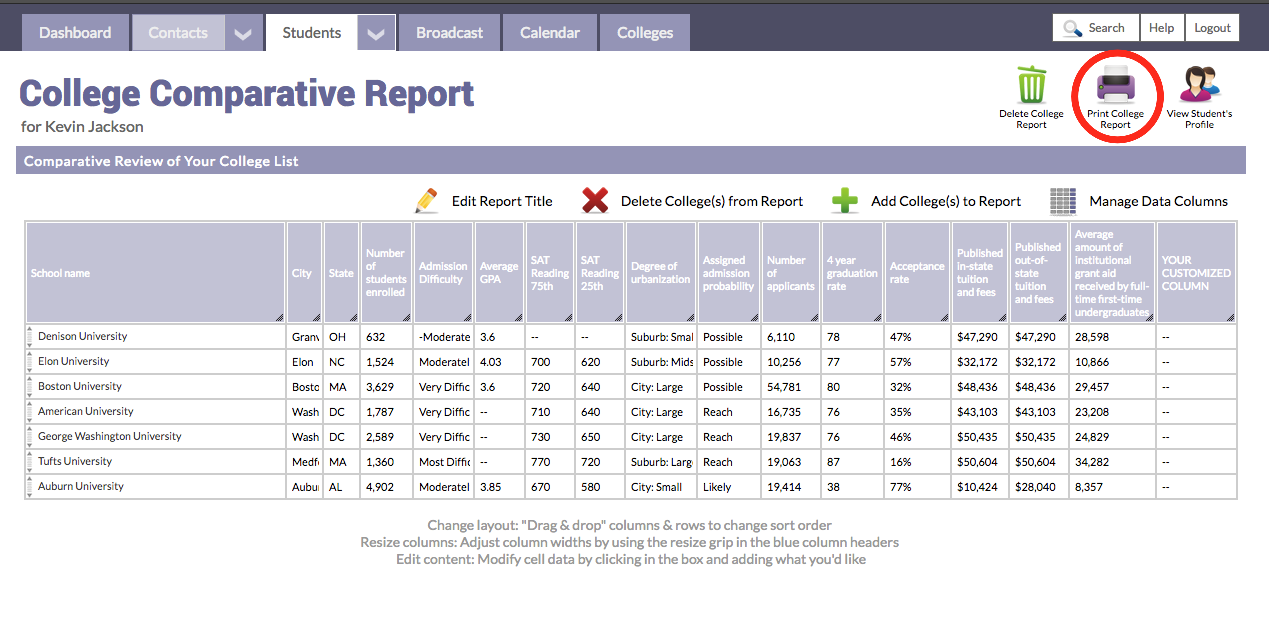Click the 54,781 applicants cell for Boston University
Image resolution: width=1269 pixels, height=632 pixels.
pos(791,387)
